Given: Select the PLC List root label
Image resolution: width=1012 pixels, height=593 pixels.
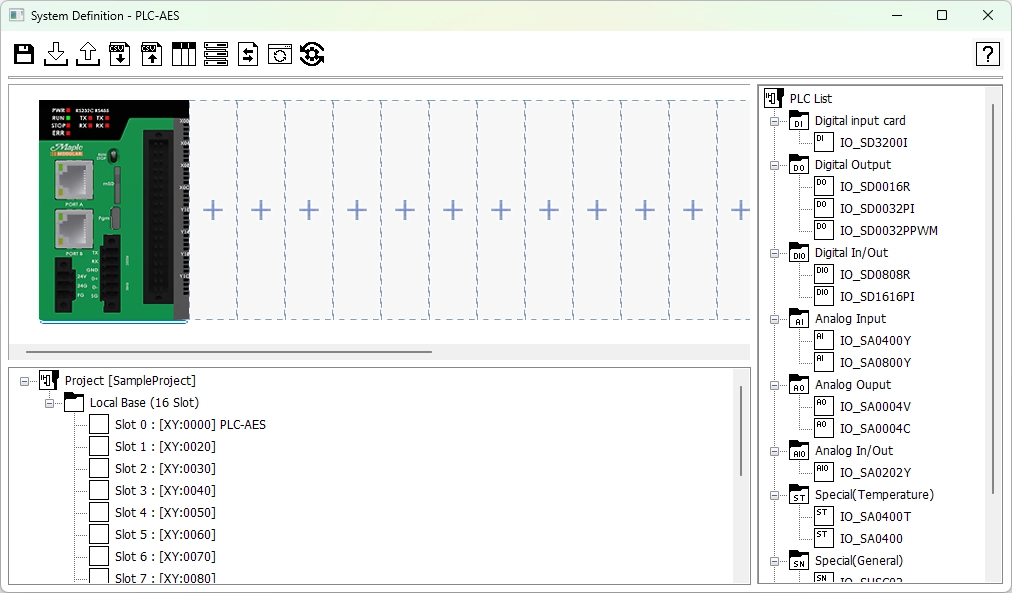Looking at the screenshot, I should coord(811,99).
